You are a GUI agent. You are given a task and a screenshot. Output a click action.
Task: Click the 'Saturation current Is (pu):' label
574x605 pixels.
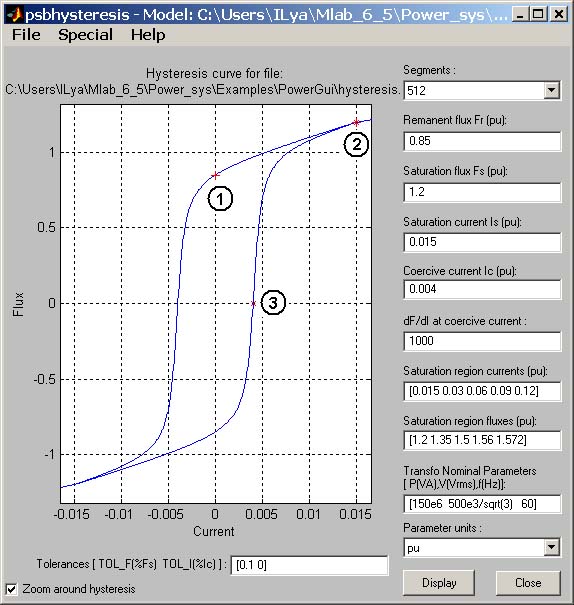pos(462,222)
